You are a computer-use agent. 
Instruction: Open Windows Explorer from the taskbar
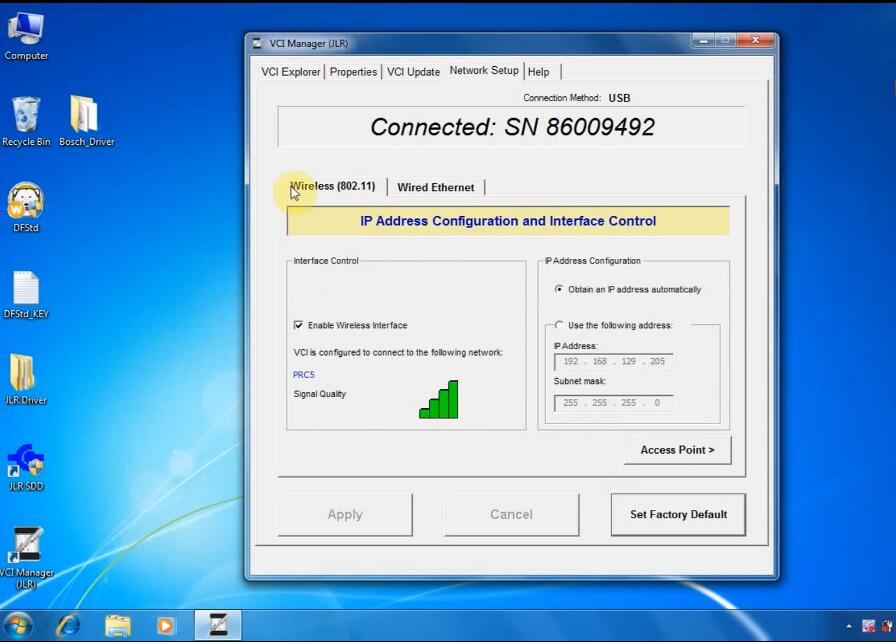pyautogui.click(x=117, y=625)
